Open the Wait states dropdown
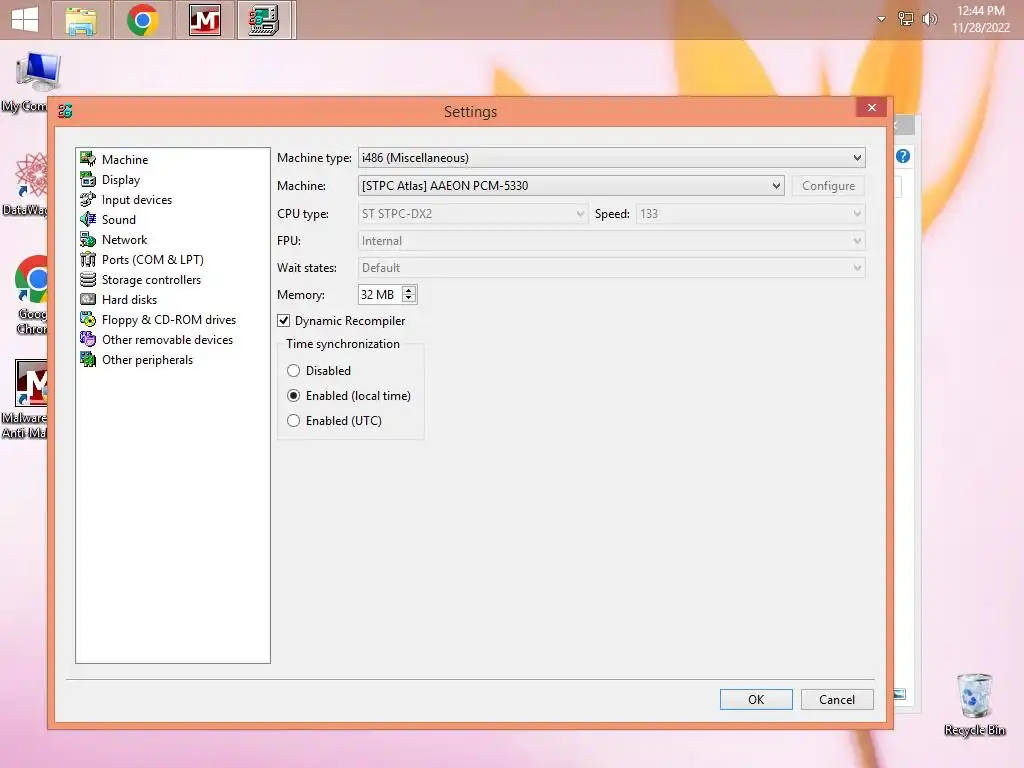 (x=611, y=268)
